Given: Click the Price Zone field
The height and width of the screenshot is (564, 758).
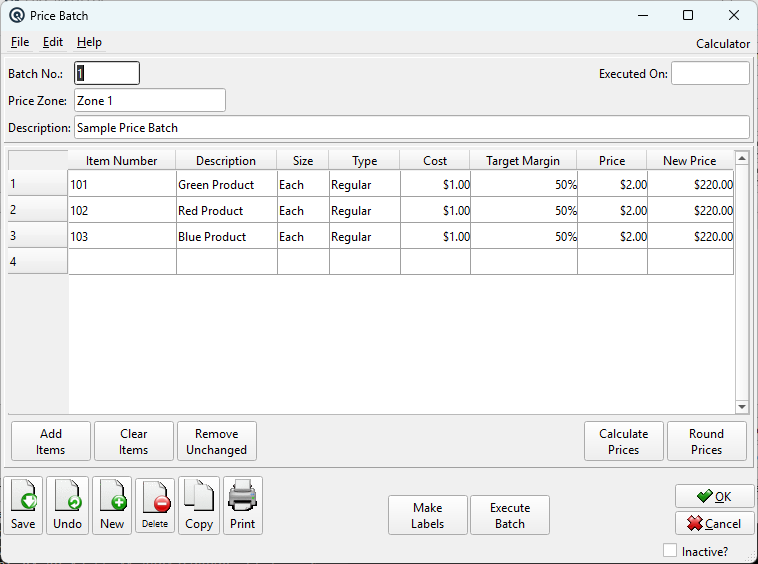Looking at the screenshot, I should (x=150, y=101).
